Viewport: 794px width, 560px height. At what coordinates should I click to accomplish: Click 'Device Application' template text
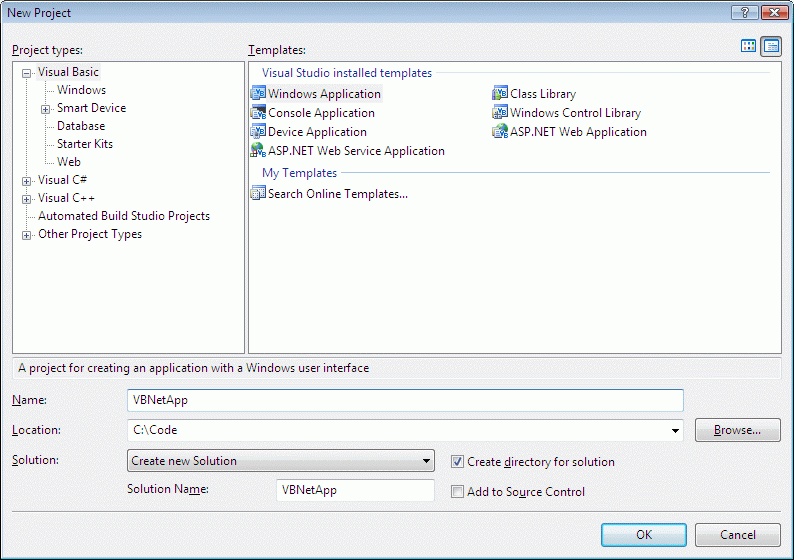coord(317,132)
